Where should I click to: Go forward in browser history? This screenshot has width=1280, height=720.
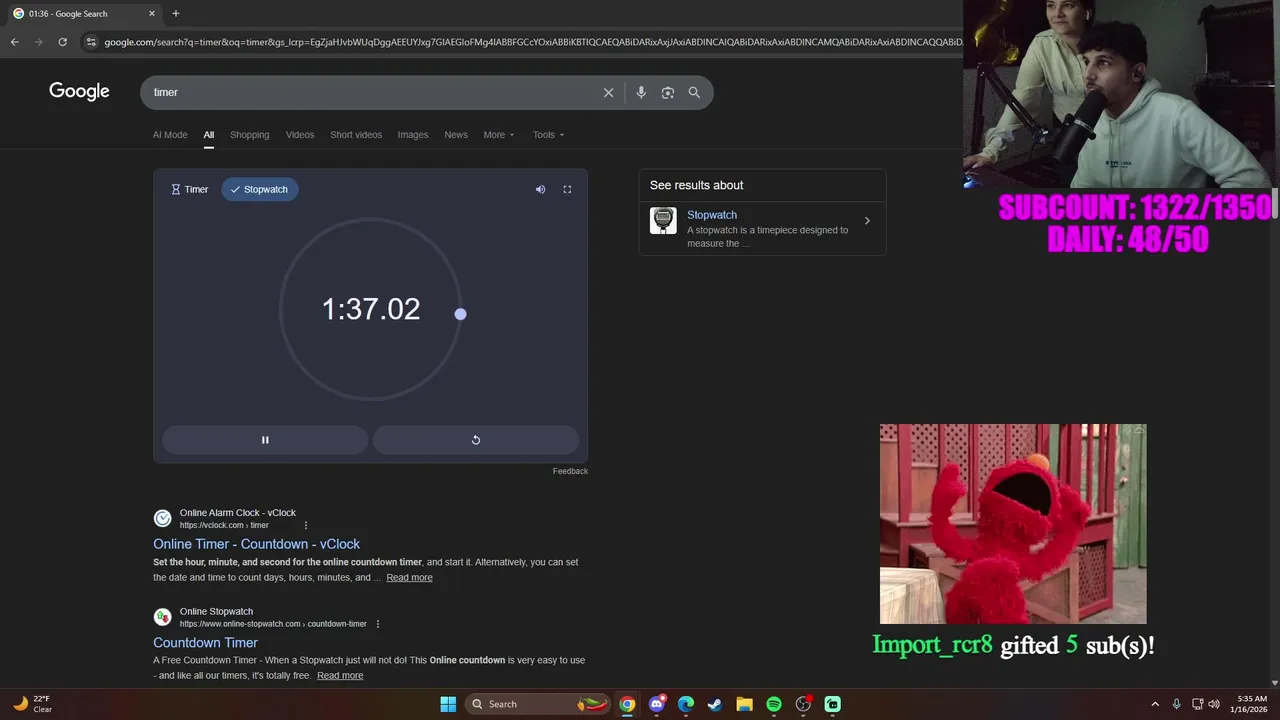click(38, 42)
